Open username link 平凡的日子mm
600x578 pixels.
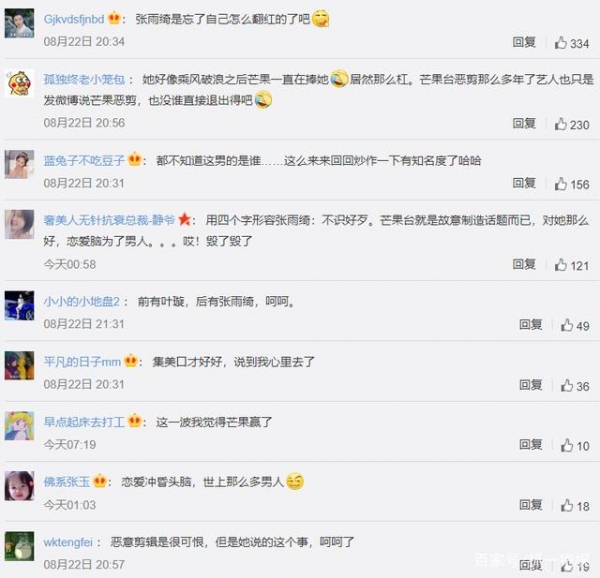[x=82, y=361]
